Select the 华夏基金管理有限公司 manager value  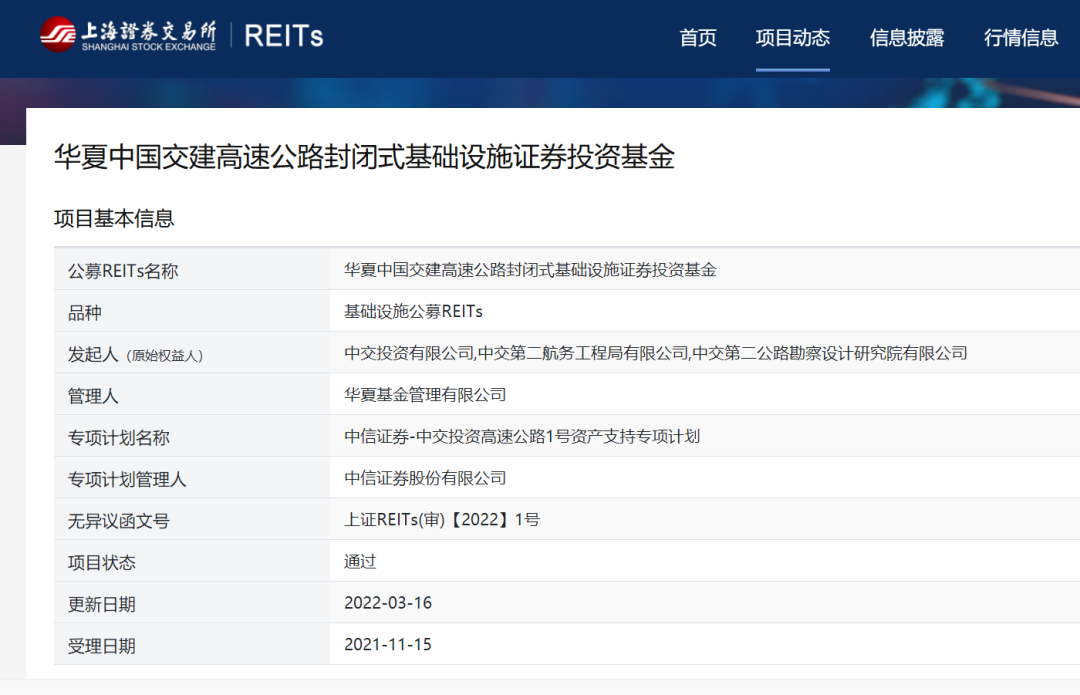pos(425,395)
